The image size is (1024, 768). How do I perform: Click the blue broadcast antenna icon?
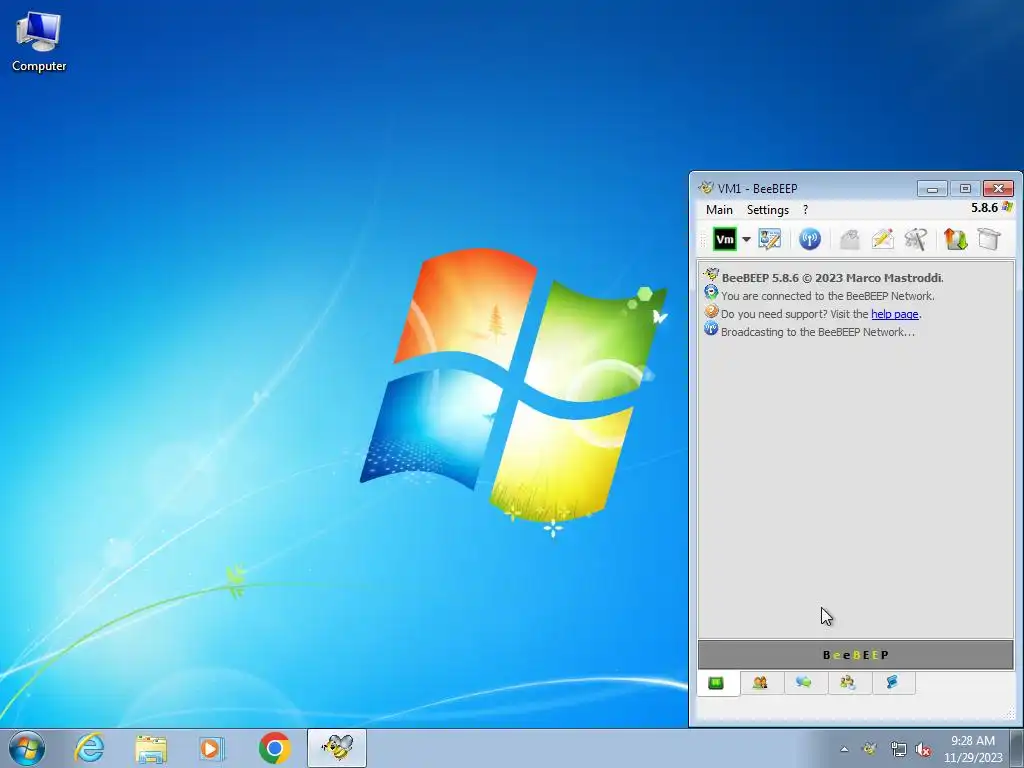[x=810, y=239]
